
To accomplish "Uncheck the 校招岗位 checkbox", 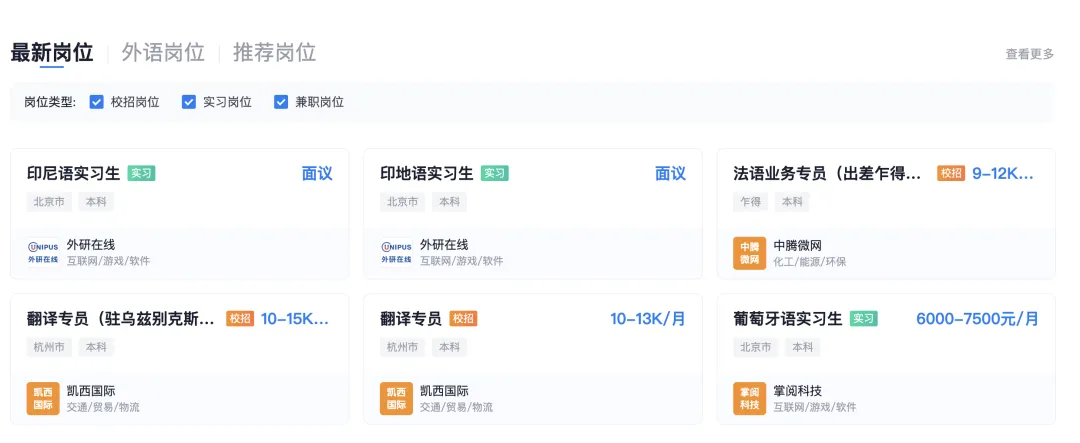I will pos(97,102).
